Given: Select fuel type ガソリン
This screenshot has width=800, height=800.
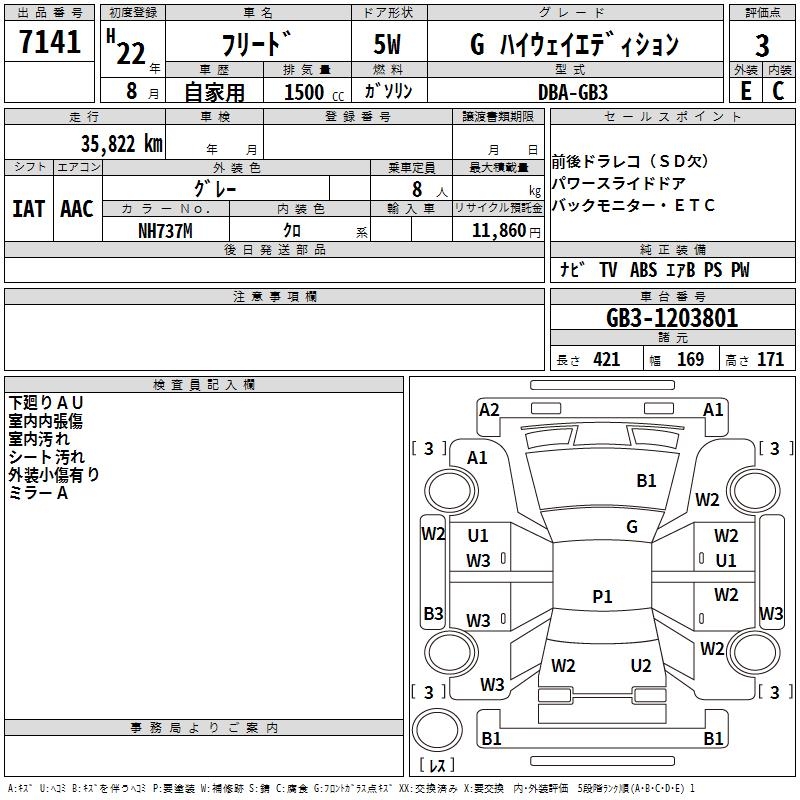Looking at the screenshot, I should 388,91.
